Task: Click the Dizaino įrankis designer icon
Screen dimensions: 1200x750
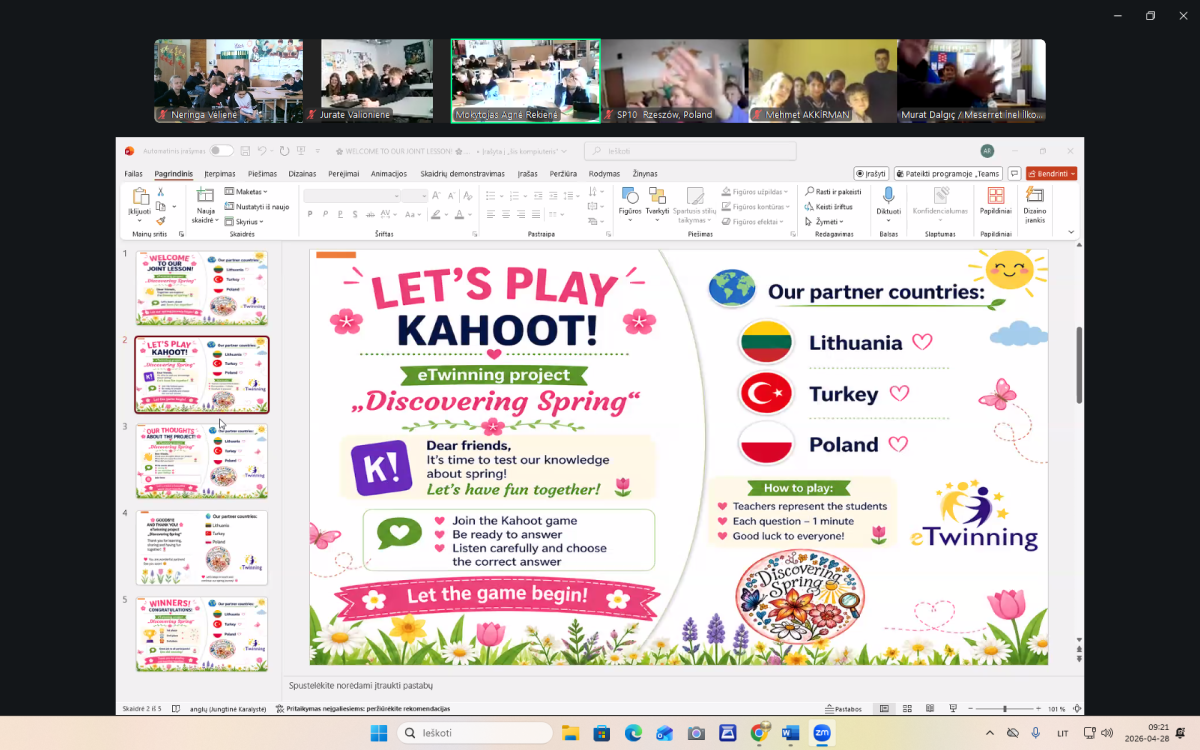Action: tap(1034, 196)
